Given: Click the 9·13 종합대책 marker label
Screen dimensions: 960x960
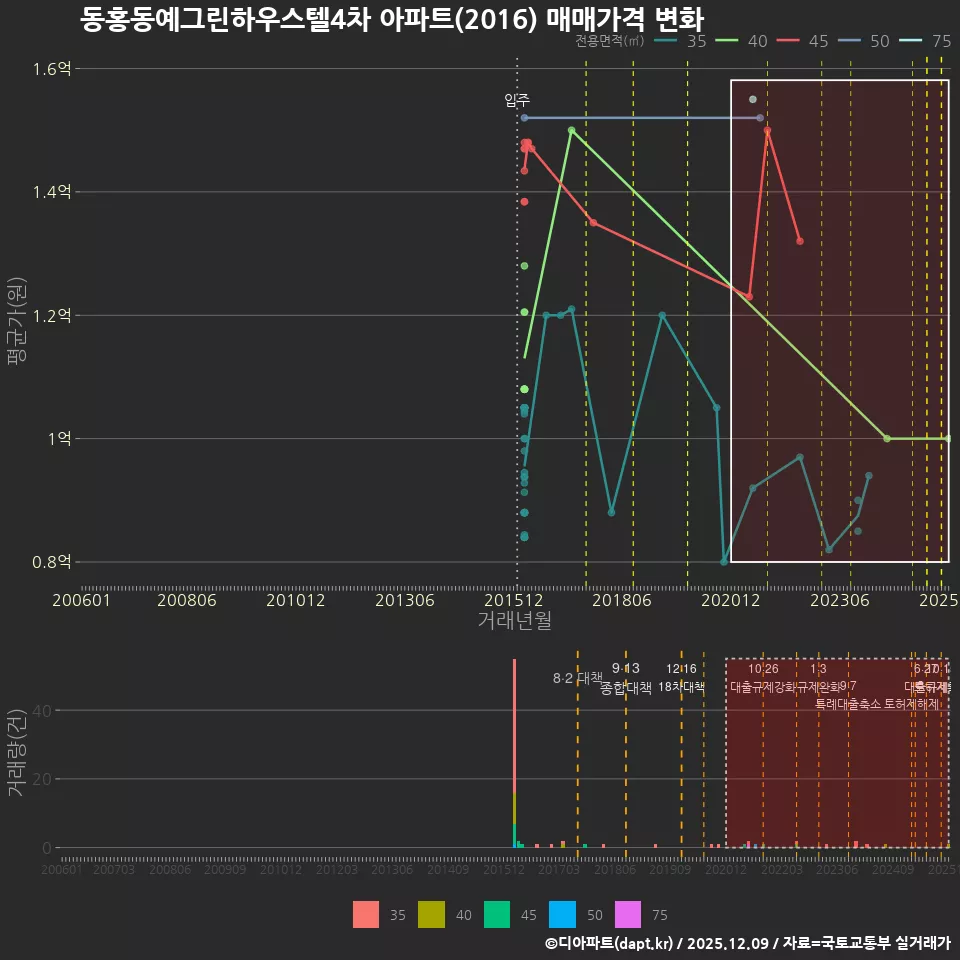Looking at the screenshot, I should pos(624,678).
